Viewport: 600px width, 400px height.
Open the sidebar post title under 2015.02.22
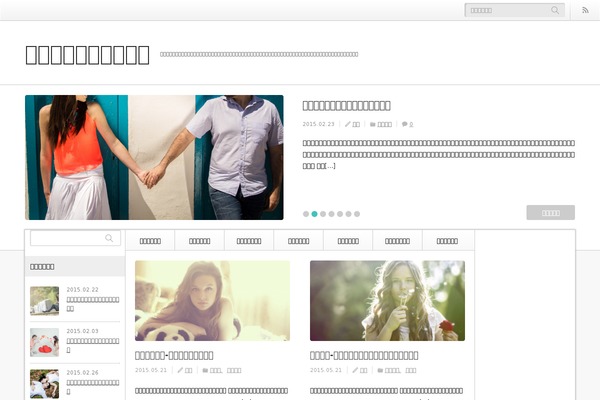click(x=93, y=304)
